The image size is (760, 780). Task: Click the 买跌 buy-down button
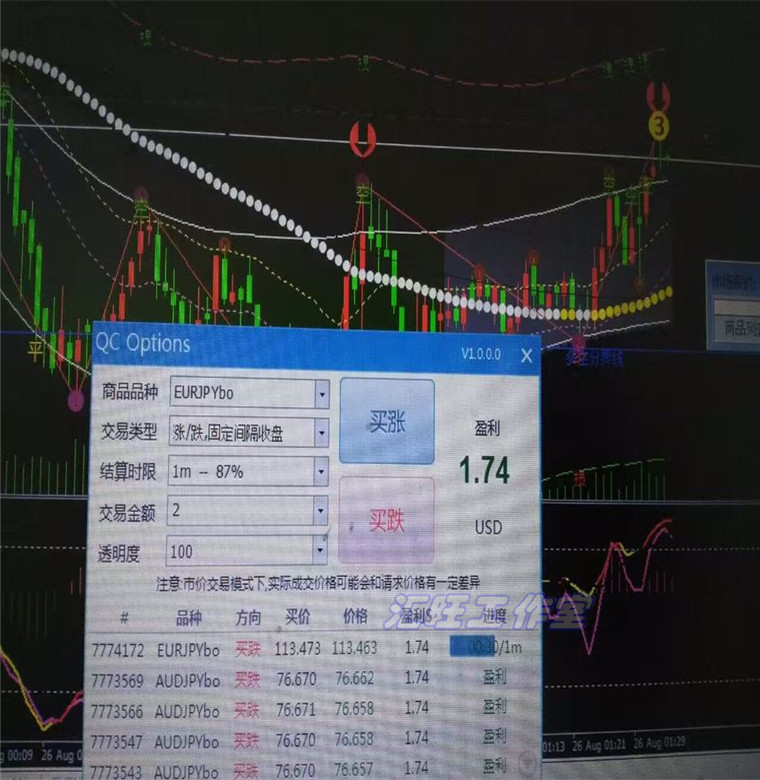386,520
